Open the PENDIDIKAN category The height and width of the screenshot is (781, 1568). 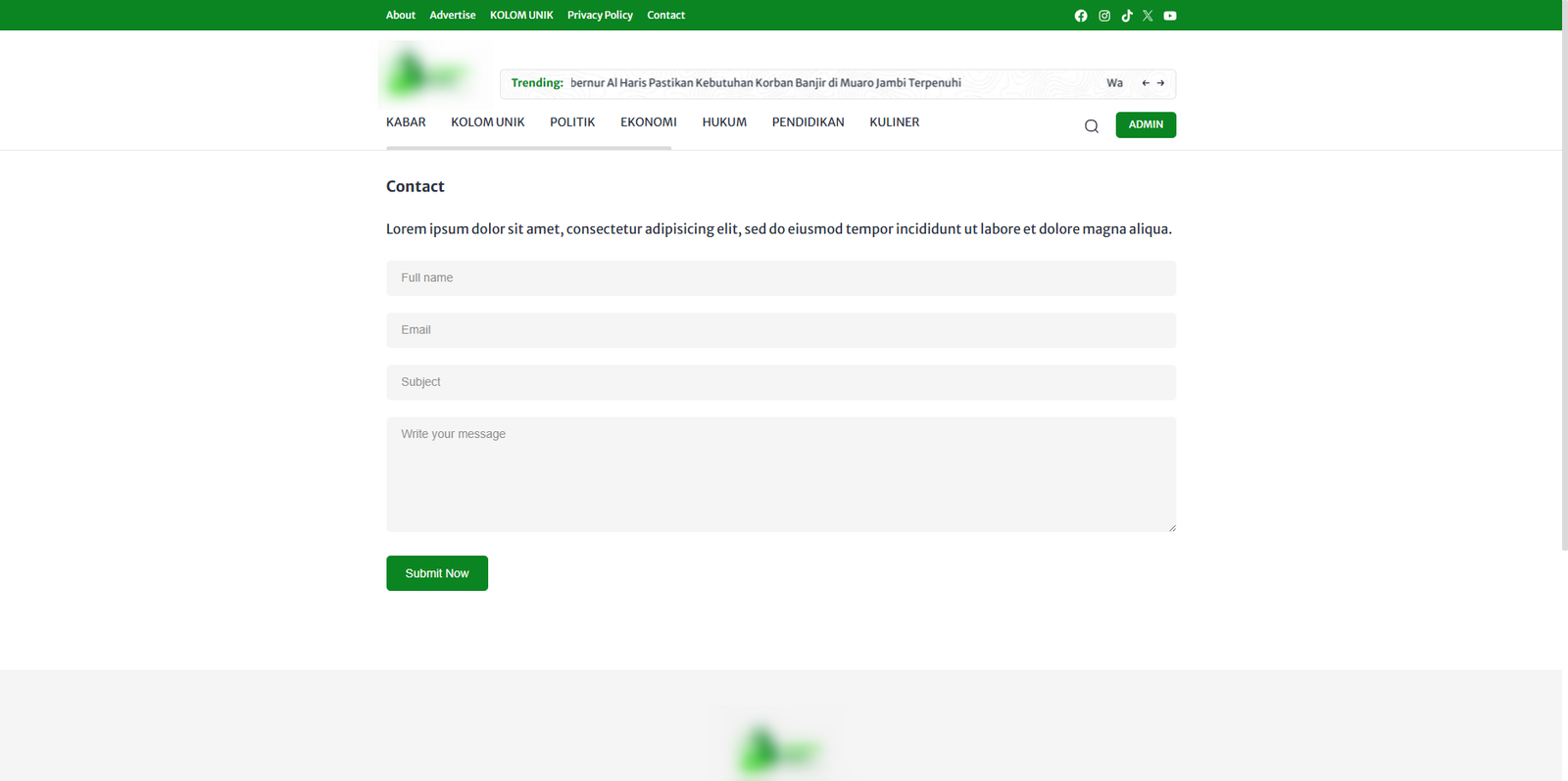[x=808, y=122]
